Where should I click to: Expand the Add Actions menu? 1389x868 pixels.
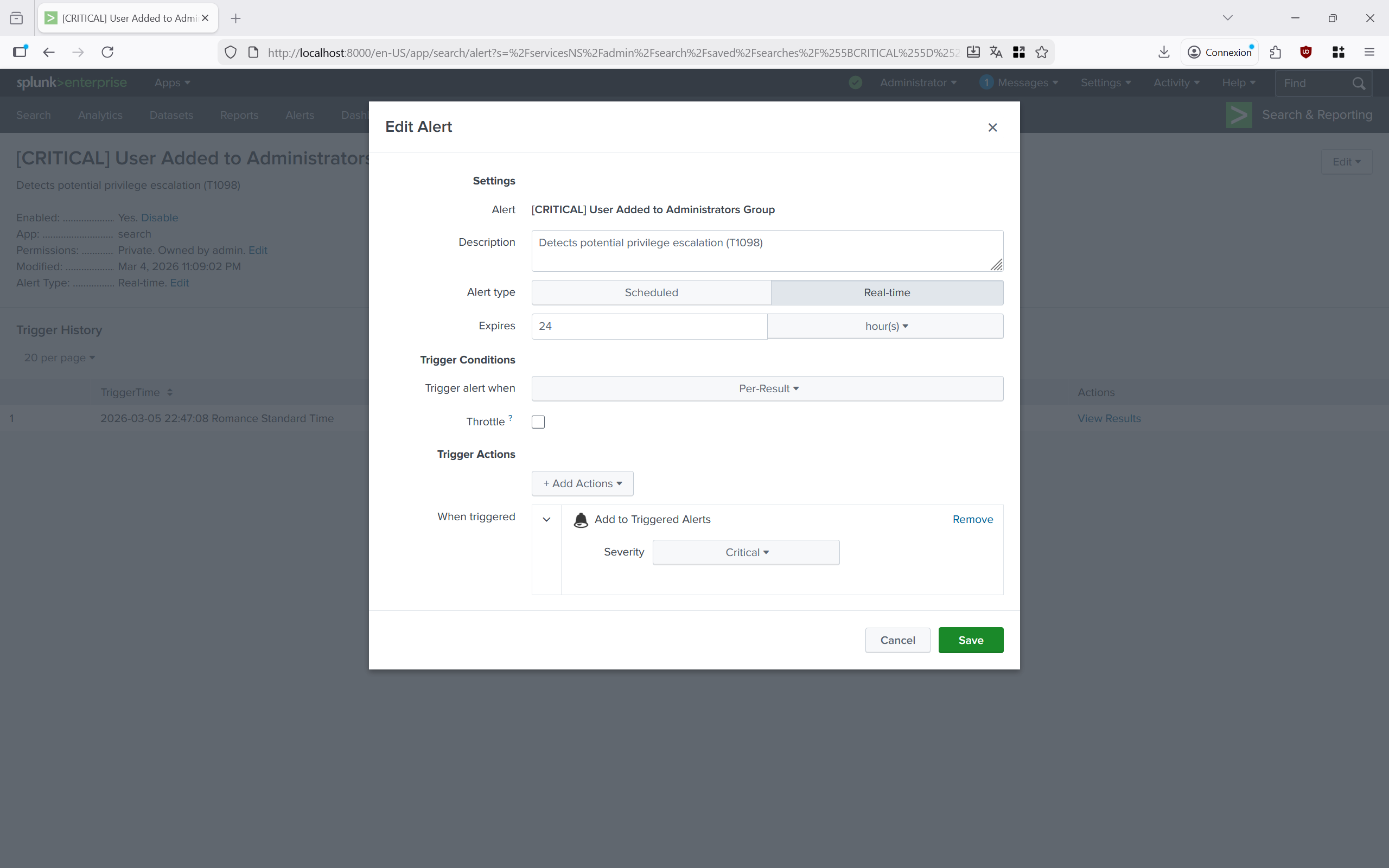(x=582, y=483)
